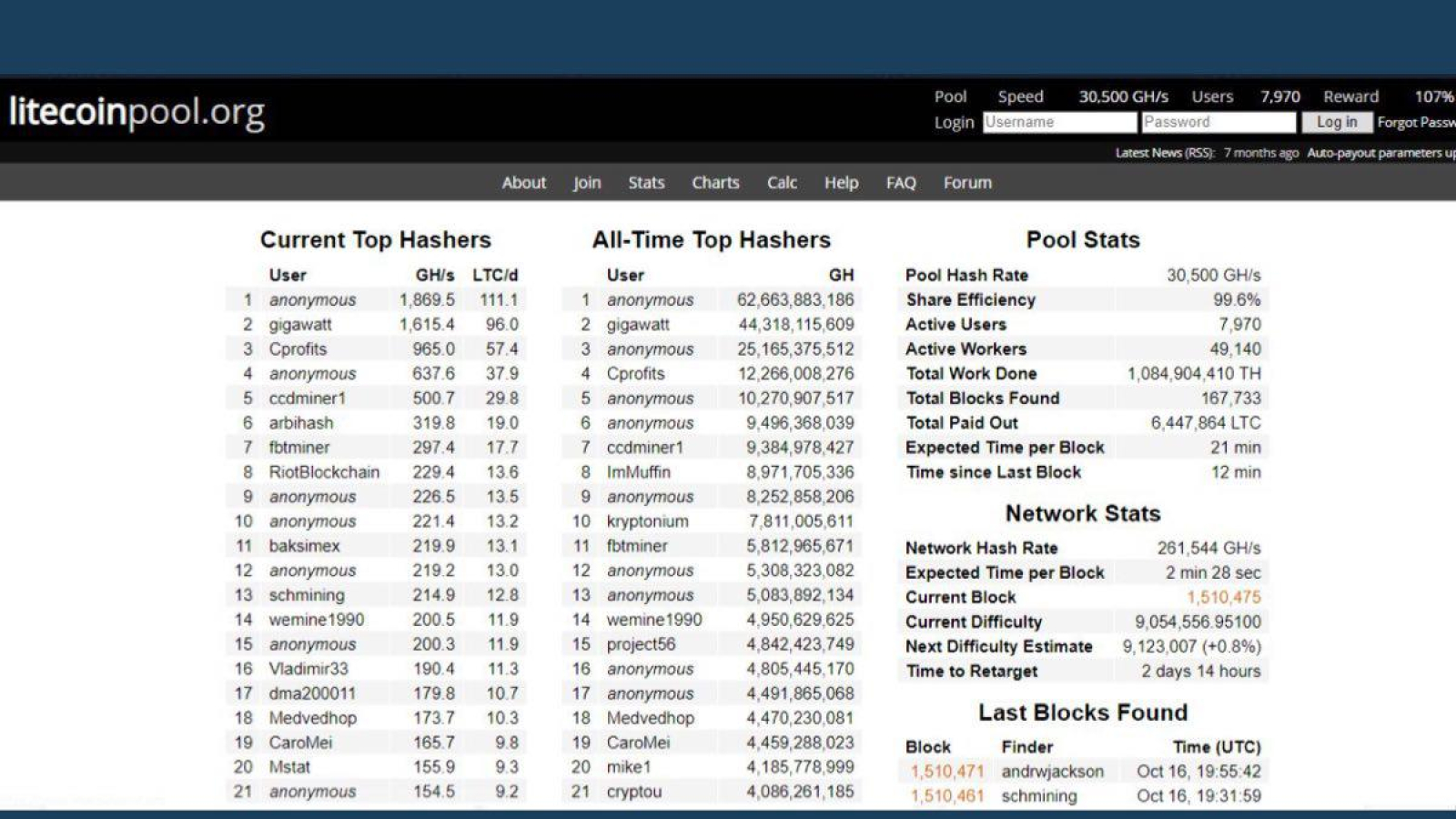
Task: Select the 44,318,115,609 GH value
Action: coord(795,325)
